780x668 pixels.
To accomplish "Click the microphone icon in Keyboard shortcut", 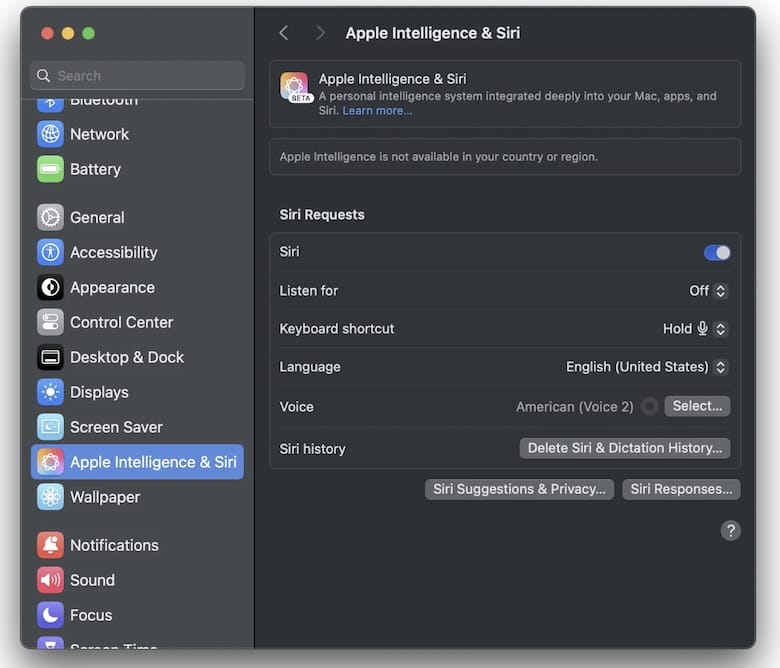I will (x=702, y=328).
